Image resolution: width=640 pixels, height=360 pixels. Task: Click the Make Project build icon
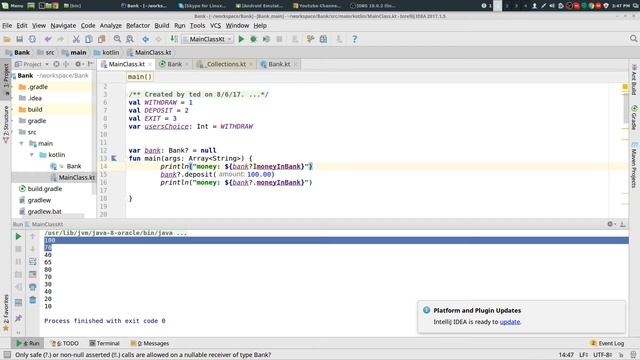tap(174, 39)
